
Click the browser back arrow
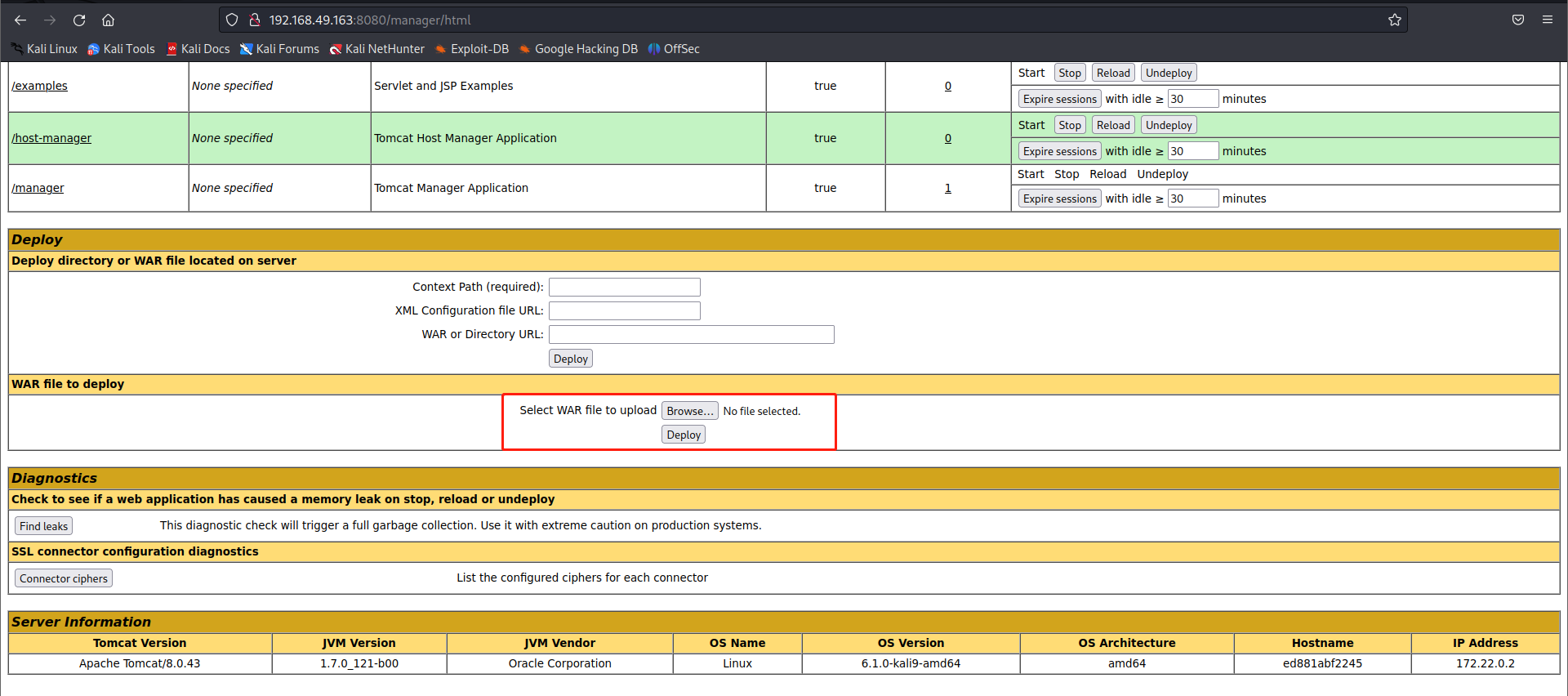[x=20, y=20]
